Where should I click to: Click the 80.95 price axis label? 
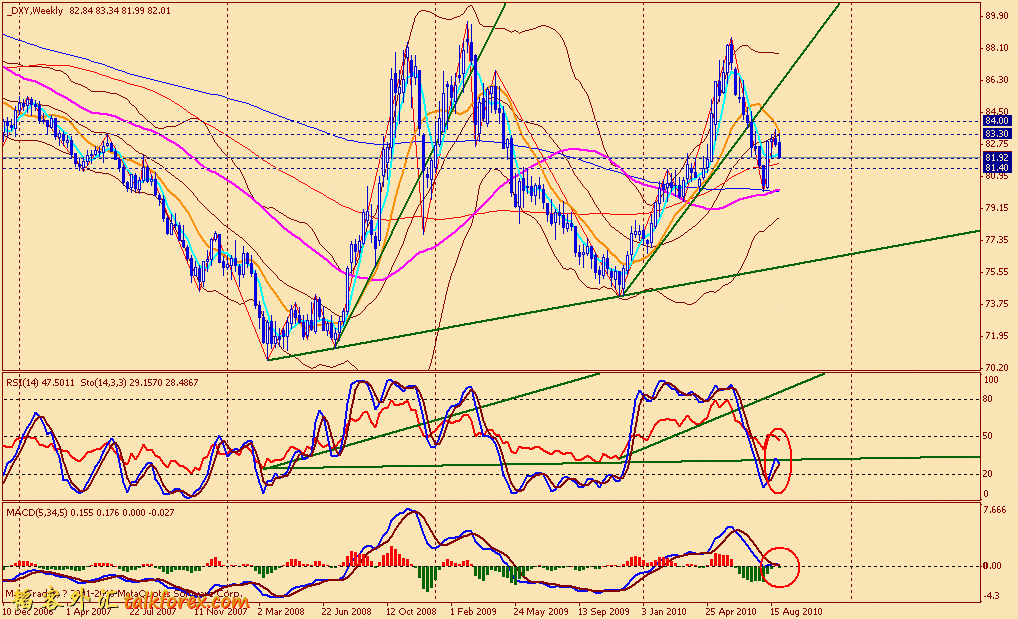tap(997, 176)
